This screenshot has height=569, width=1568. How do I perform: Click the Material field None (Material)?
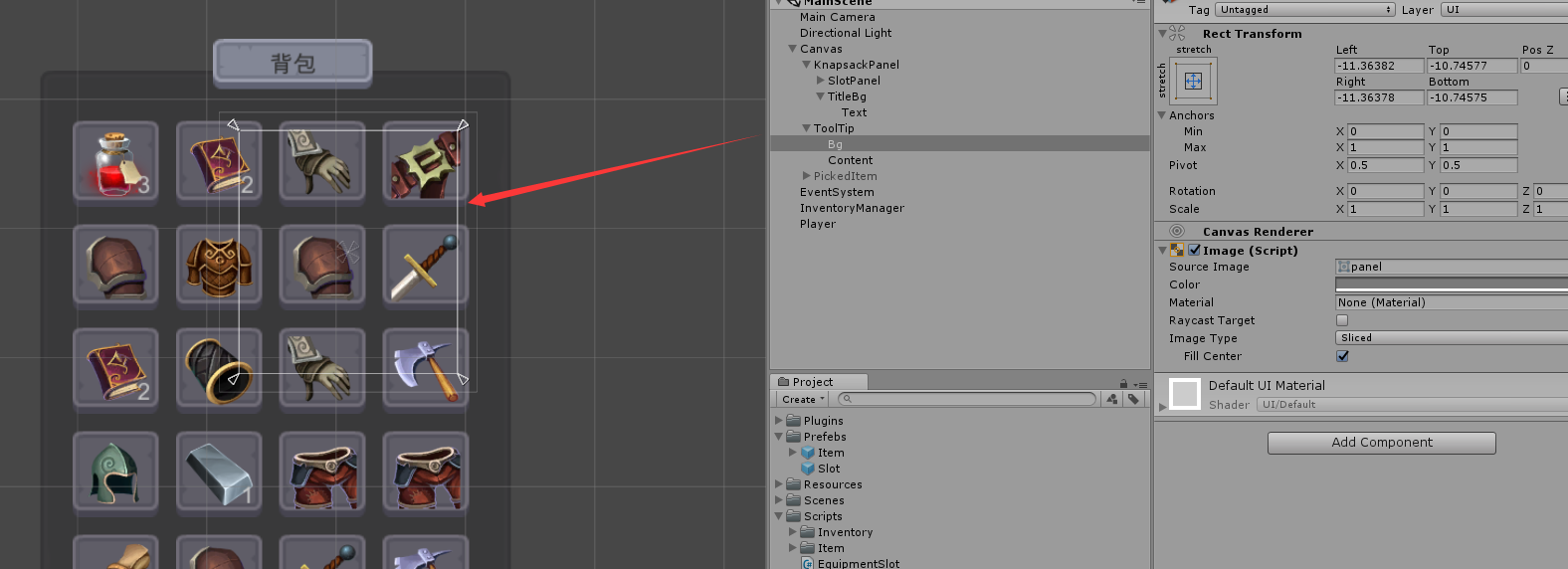tap(1452, 302)
